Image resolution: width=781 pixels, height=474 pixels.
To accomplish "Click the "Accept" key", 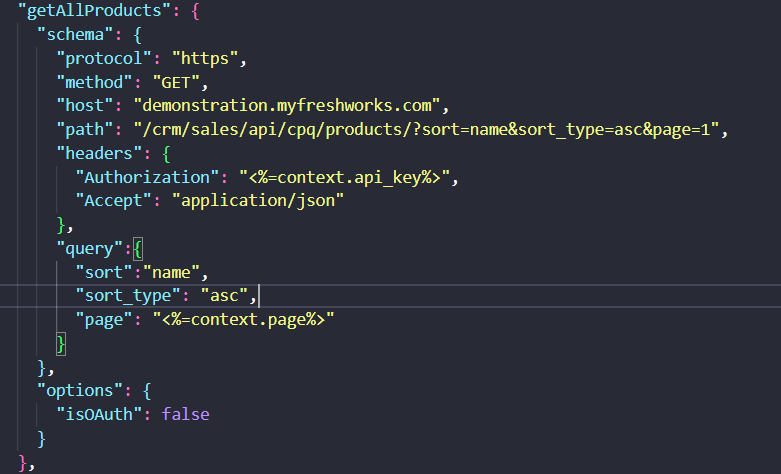I will [113, 201].
